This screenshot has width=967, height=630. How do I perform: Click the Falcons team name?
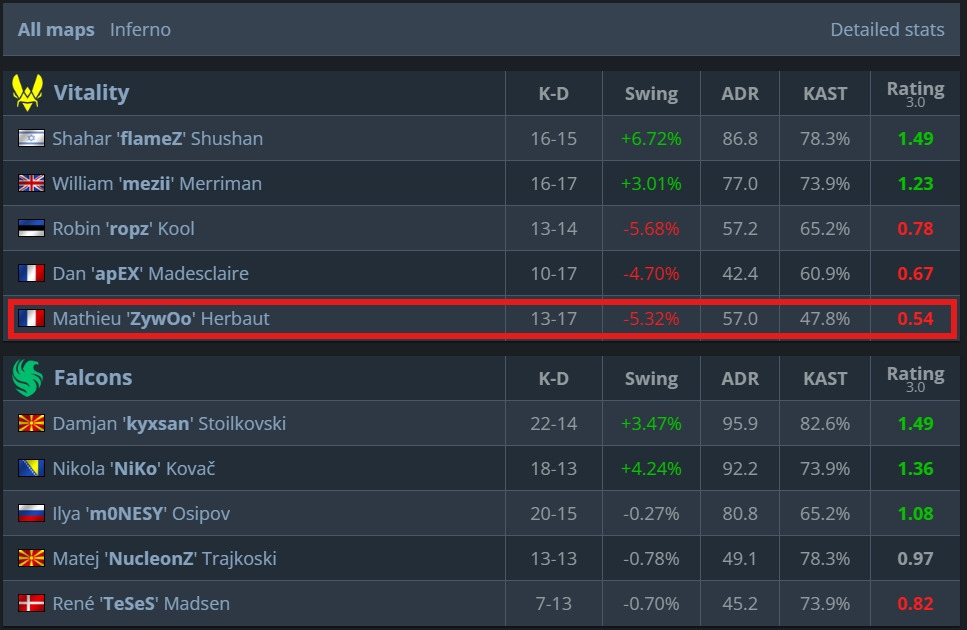(93, 378)
